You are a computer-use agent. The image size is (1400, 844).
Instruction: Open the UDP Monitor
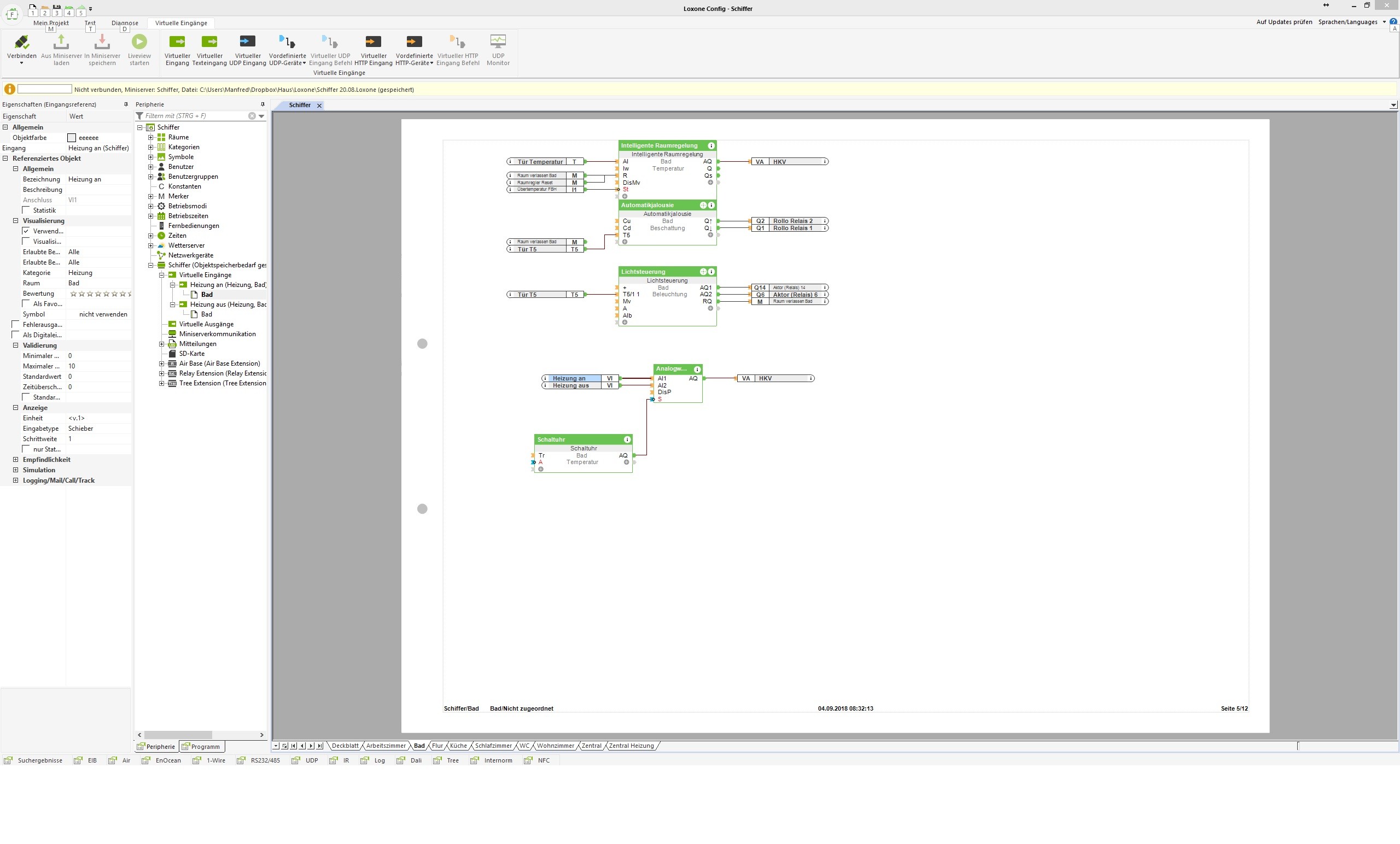498,42
